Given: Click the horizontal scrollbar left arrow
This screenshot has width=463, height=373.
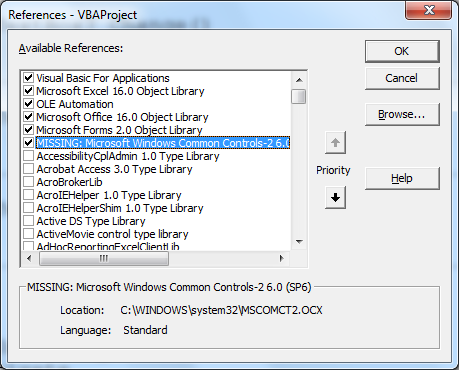Looking at the screenshot, I should point(29,258).
